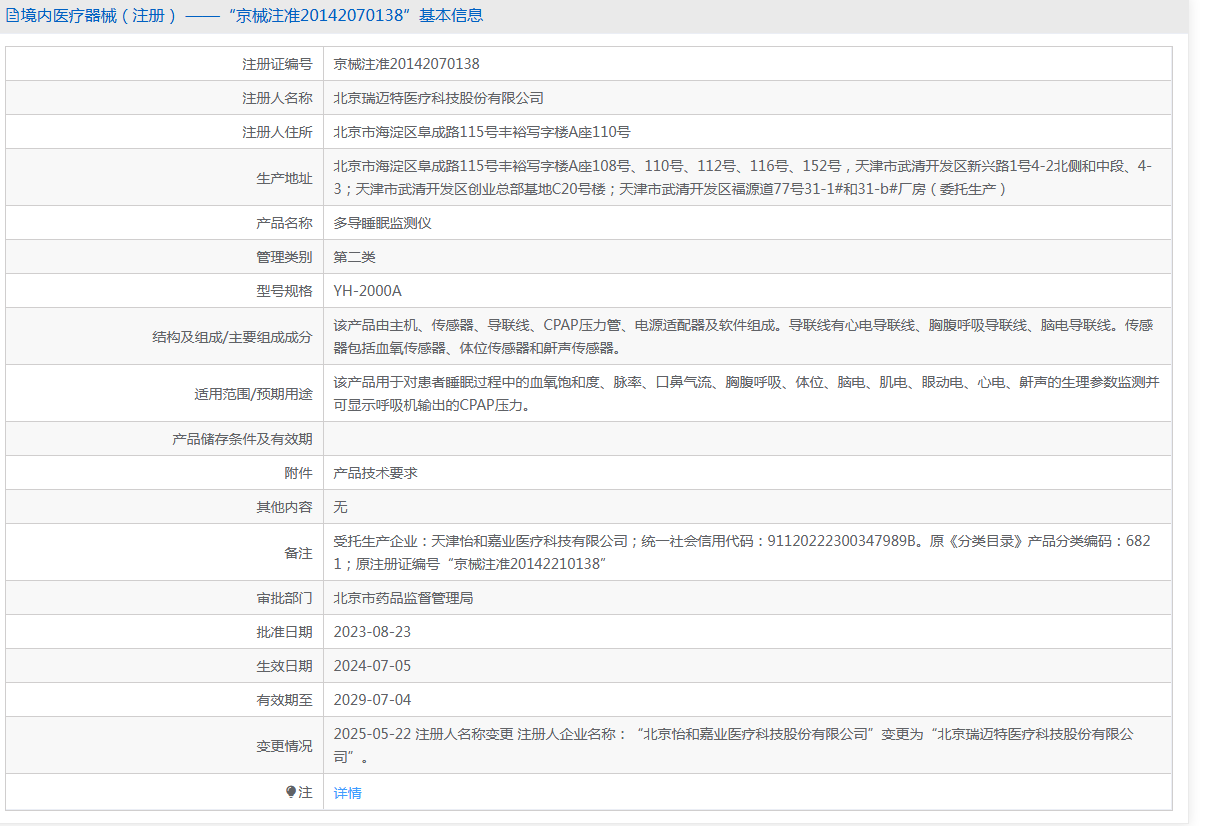Click expiry date 2029-07-04

(372, 700)
